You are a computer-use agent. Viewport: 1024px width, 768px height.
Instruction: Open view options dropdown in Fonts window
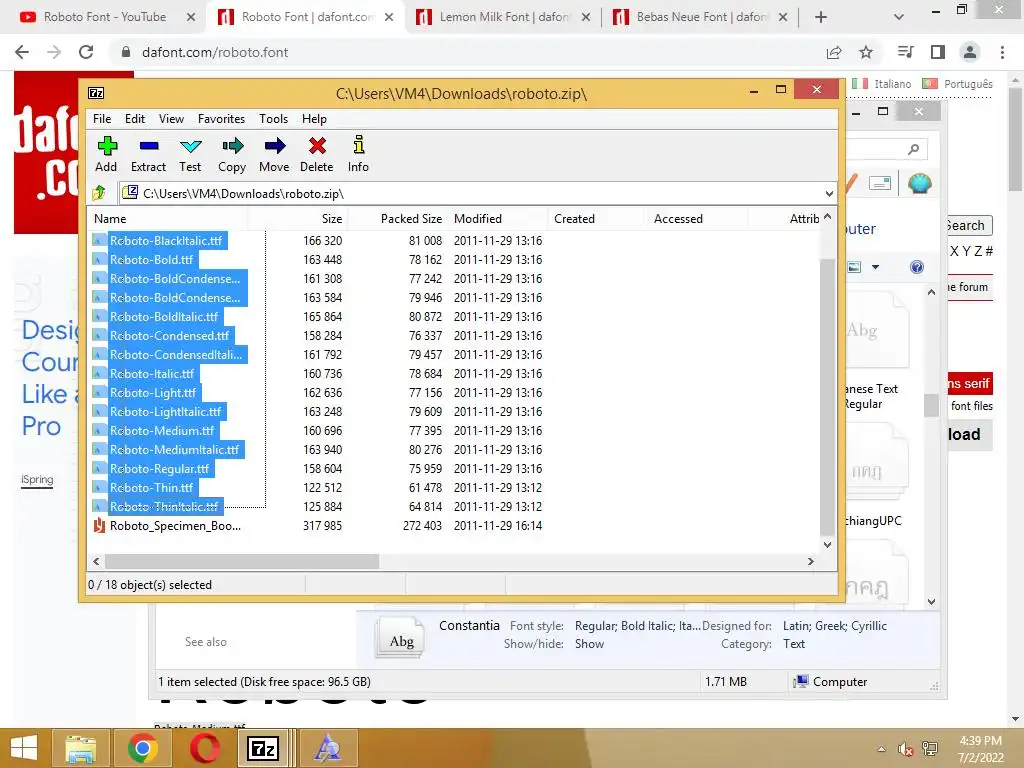point(875,266)
